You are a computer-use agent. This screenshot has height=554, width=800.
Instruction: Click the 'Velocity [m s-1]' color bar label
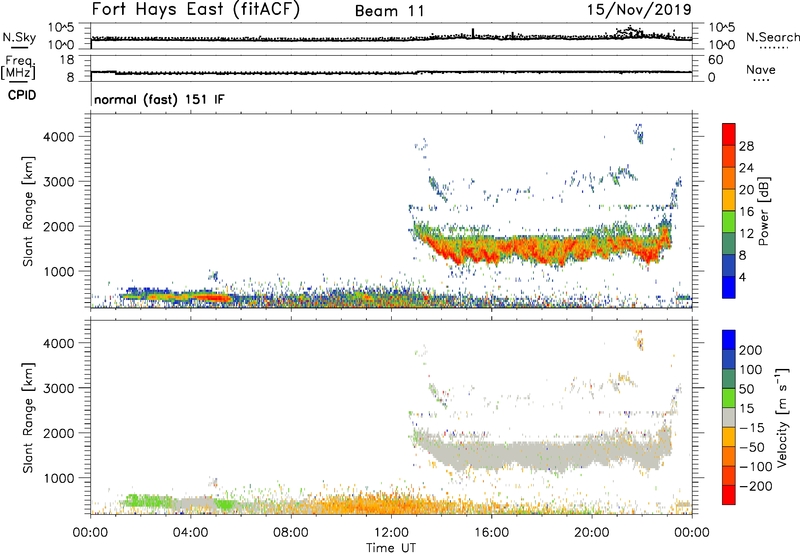[x=782, y=417]
